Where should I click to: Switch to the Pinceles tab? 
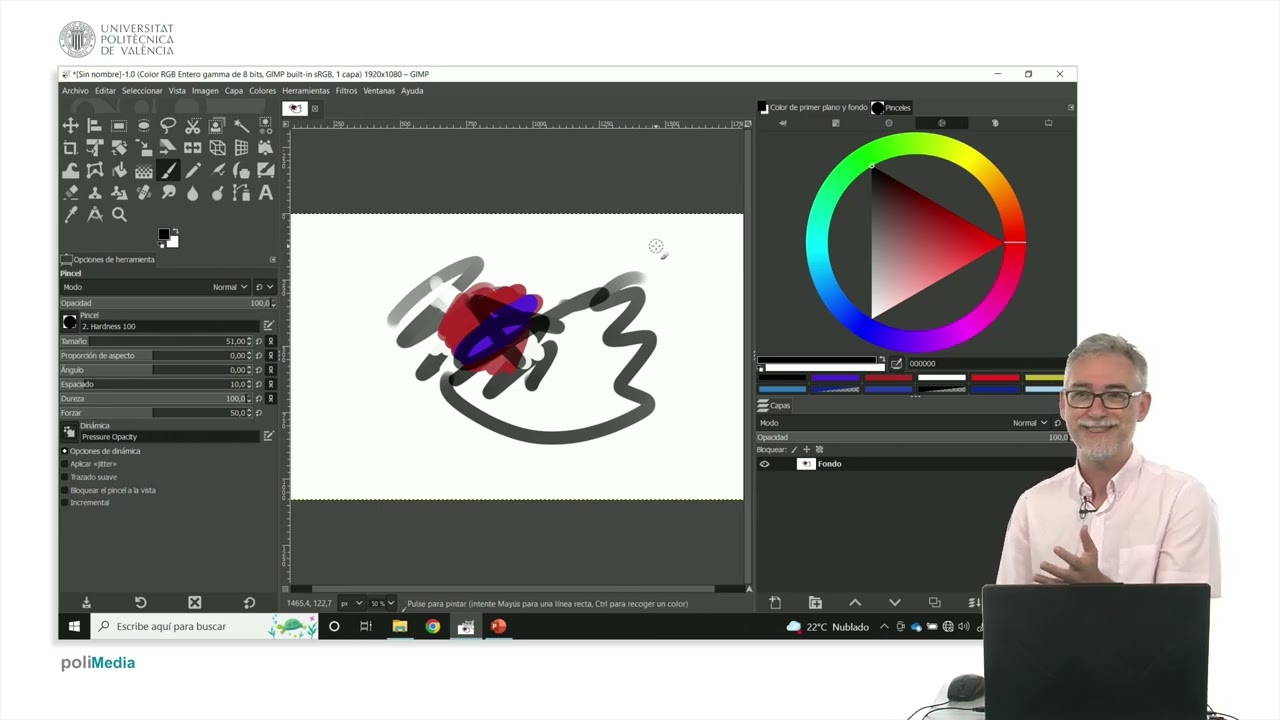point(891,107)
